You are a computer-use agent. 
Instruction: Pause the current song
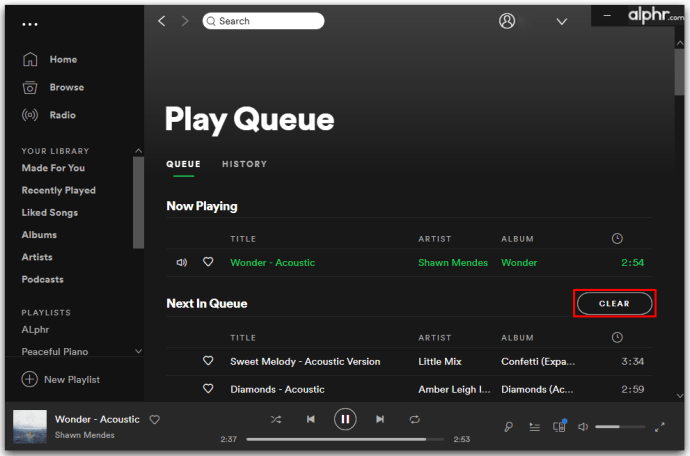[345, 419]
